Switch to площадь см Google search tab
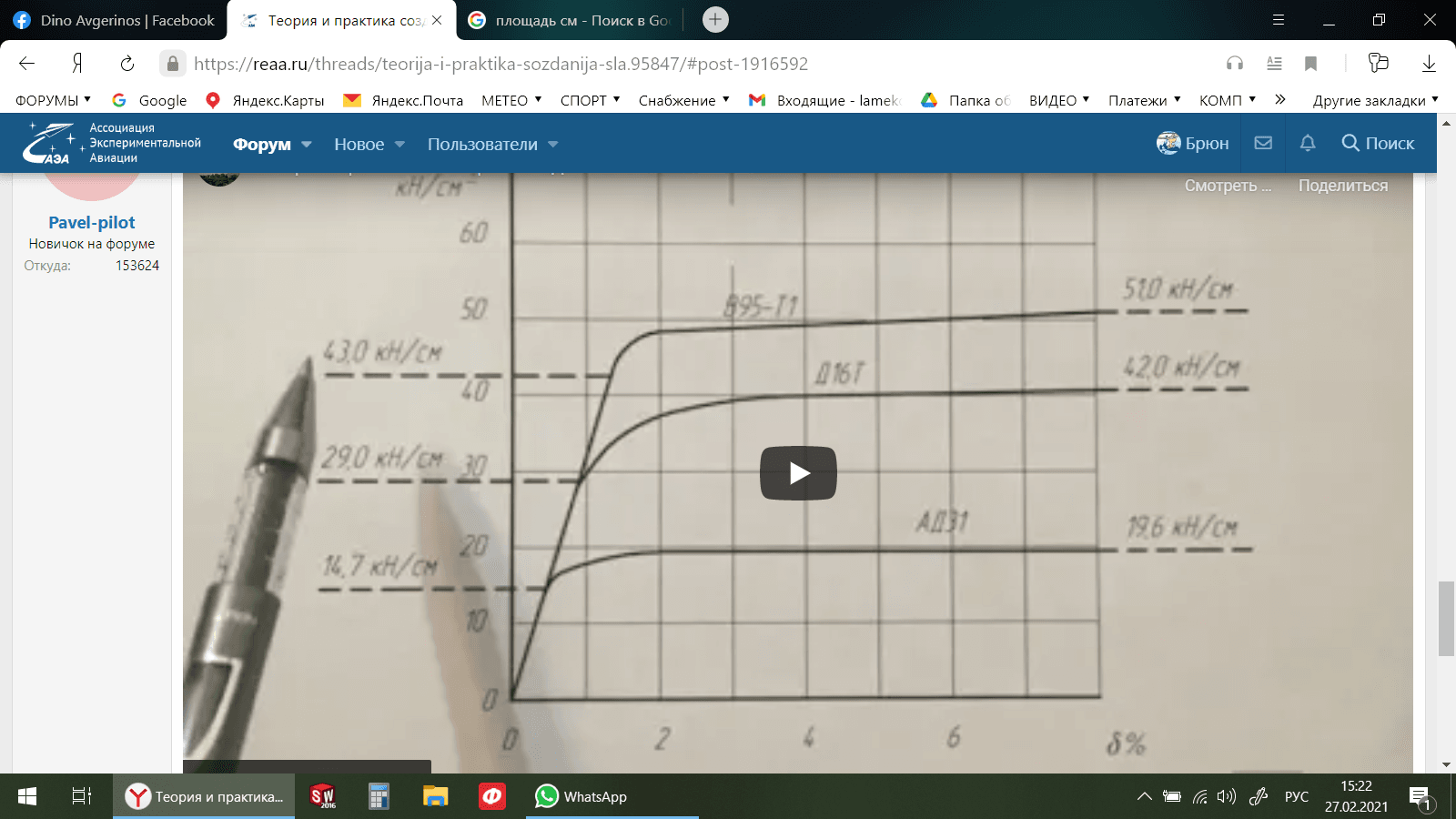 point(570,20)
